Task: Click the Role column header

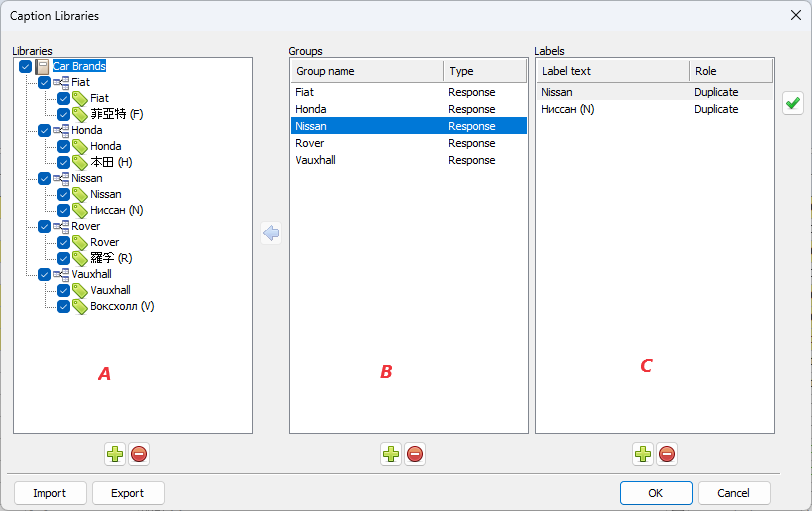Action: (x=731, y=71)
